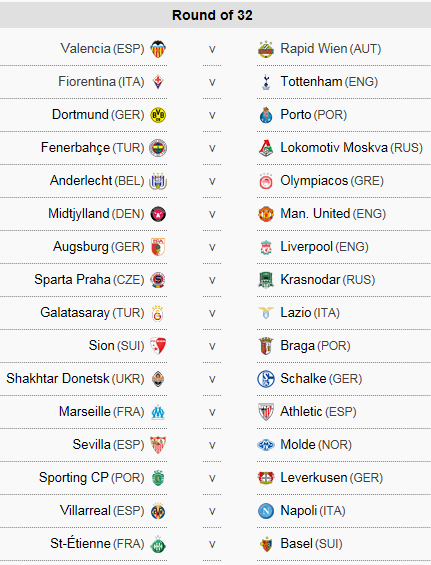The height and width of the screenshot is (565, 431).
Task: Click the Lokomotiv Moskva crest icon
Action: 266,148
